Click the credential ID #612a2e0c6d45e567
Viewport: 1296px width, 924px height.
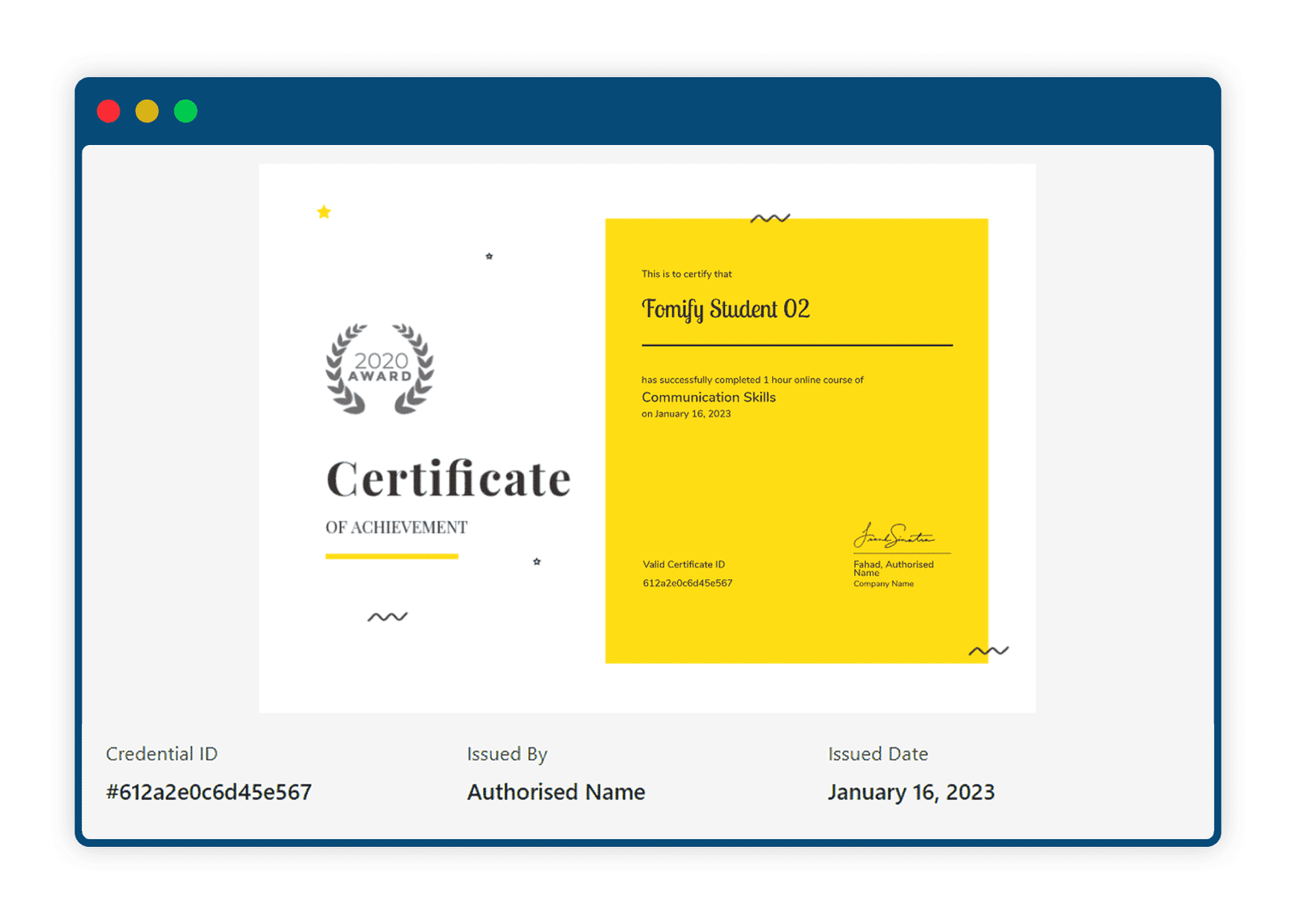pos(209,792)
